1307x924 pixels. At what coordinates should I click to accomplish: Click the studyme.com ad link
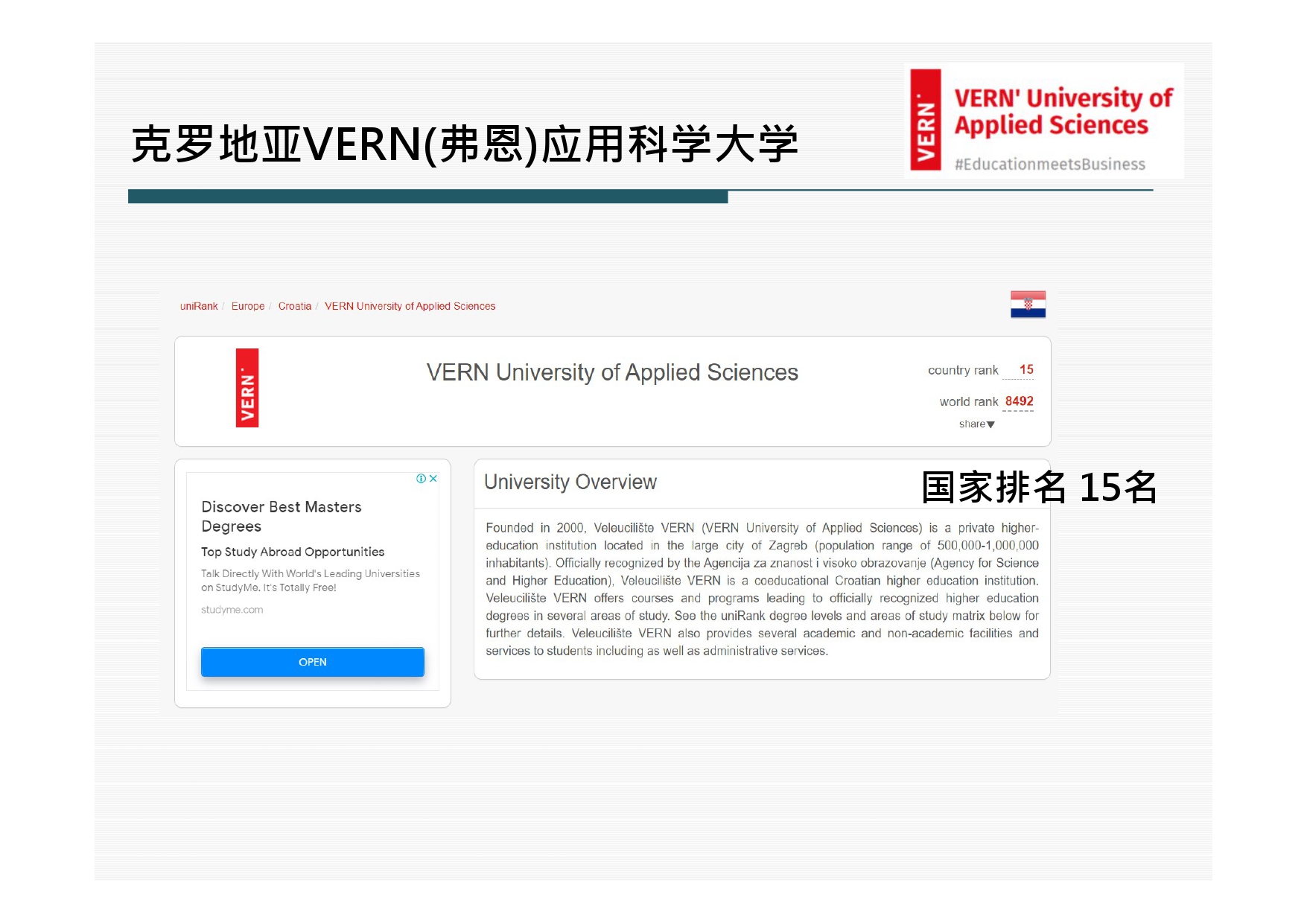pyautogui.click(x=232, y=610)
